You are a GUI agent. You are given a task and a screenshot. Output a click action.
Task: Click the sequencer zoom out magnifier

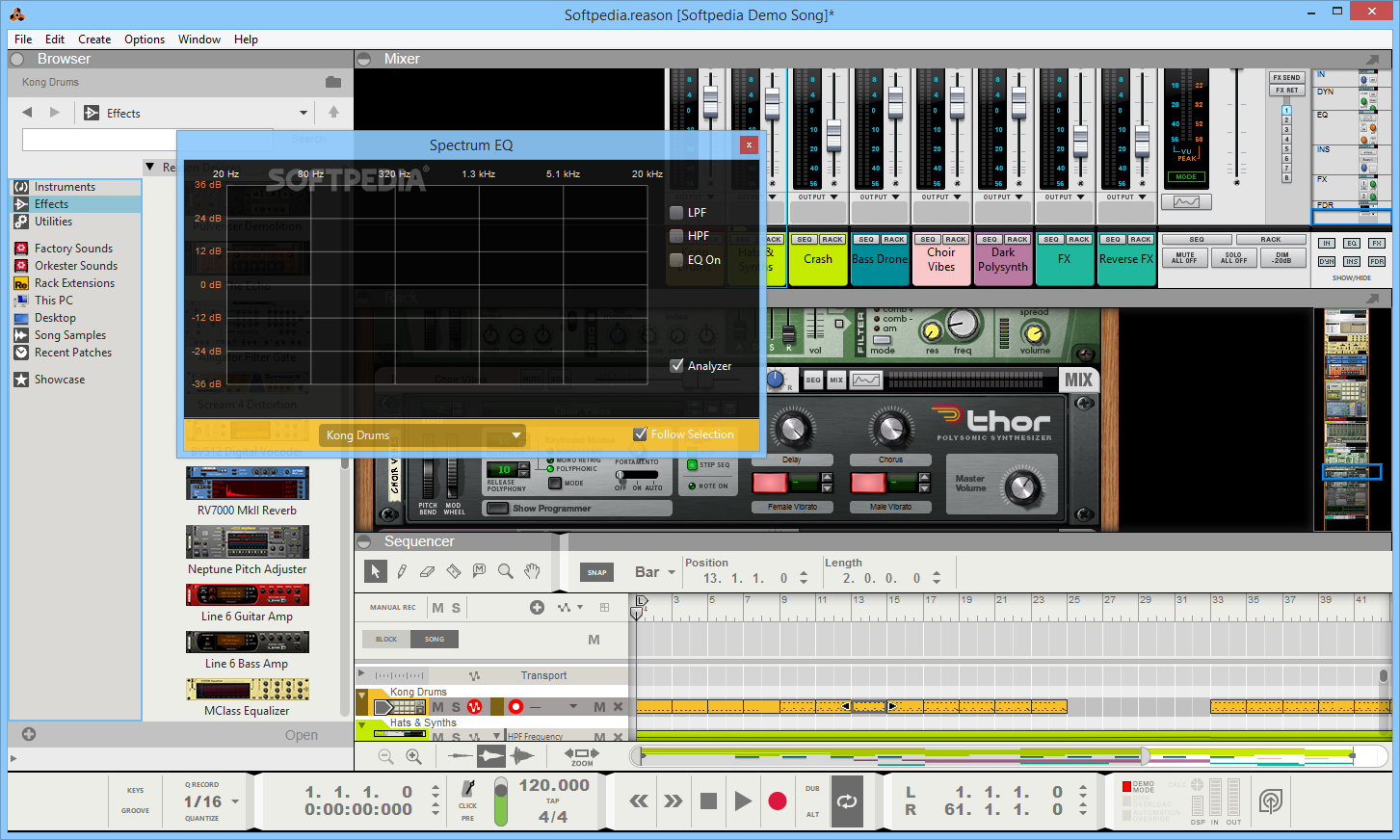(386, 757)
